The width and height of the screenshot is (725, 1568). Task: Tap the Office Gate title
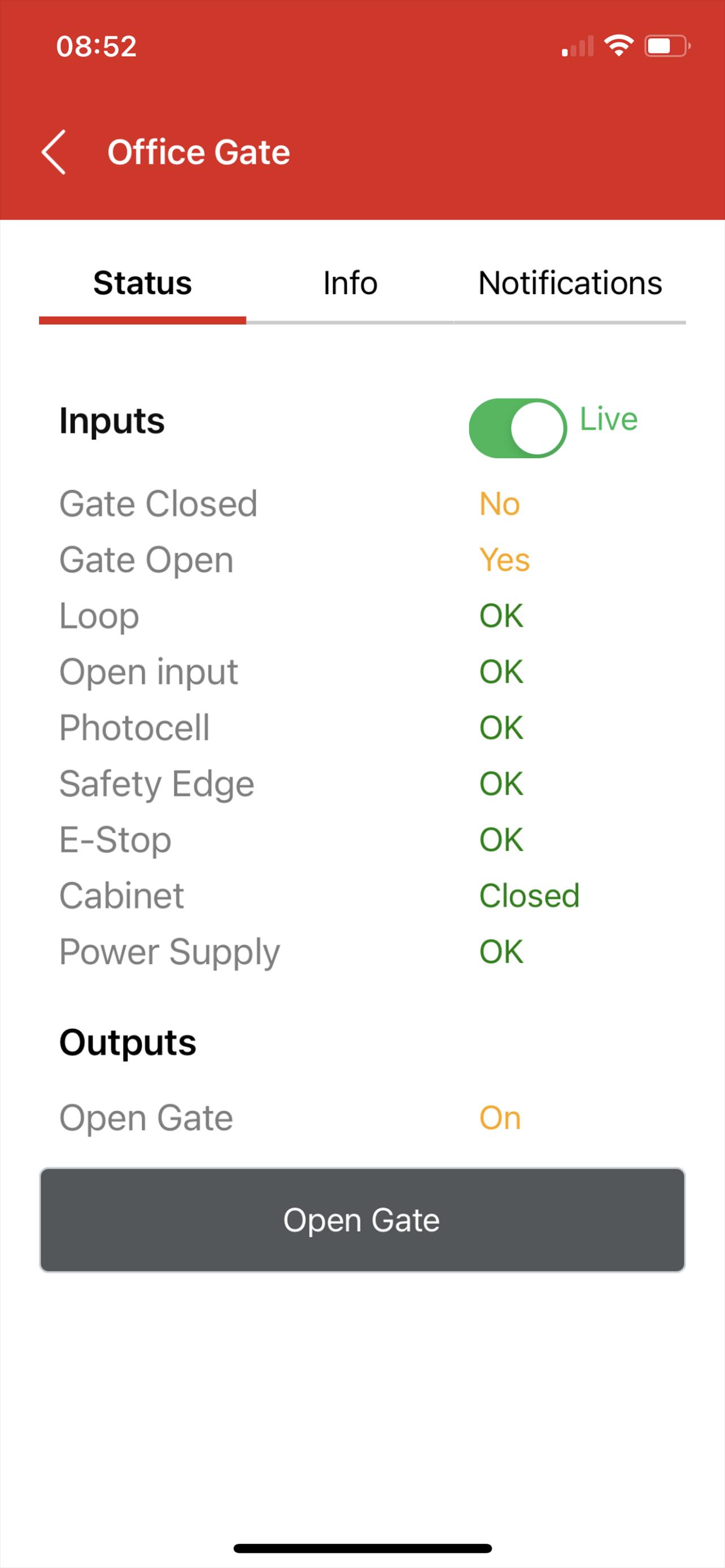point(198,152)
